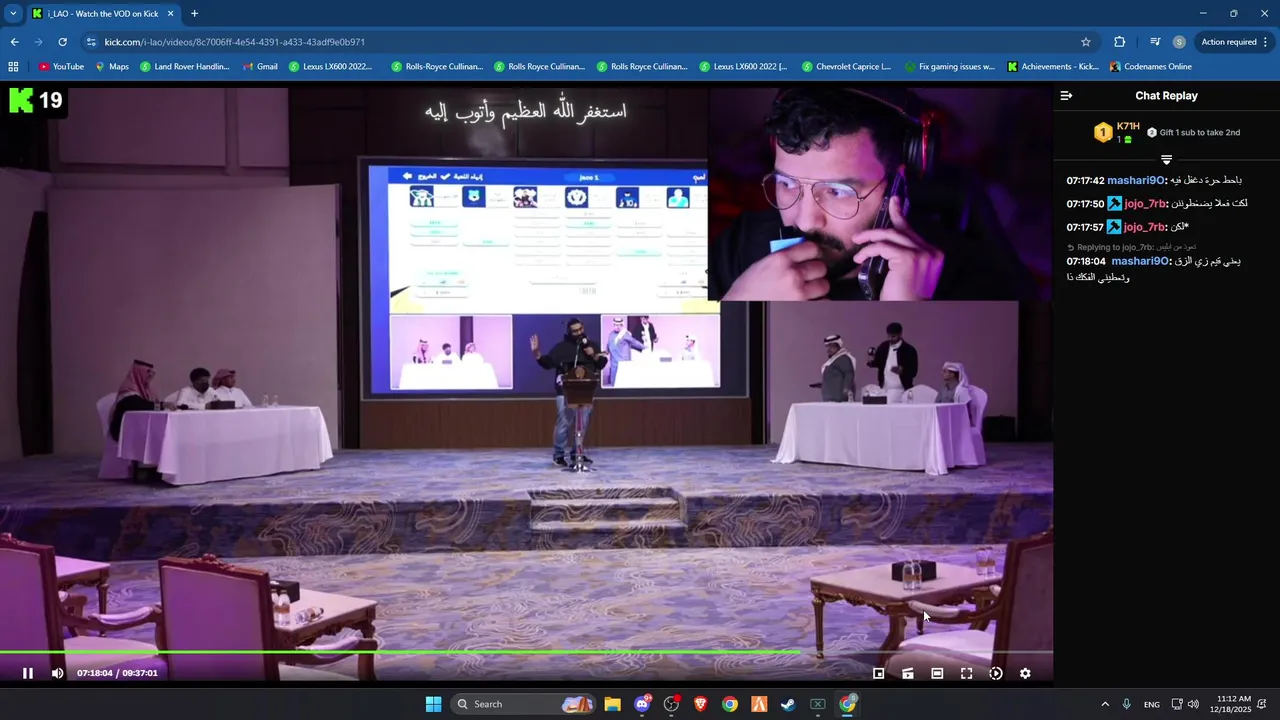The width and height of the screenshot is (1280, 720).
Task: Open the browser extensions puzzle icon
Action: 1119,42
